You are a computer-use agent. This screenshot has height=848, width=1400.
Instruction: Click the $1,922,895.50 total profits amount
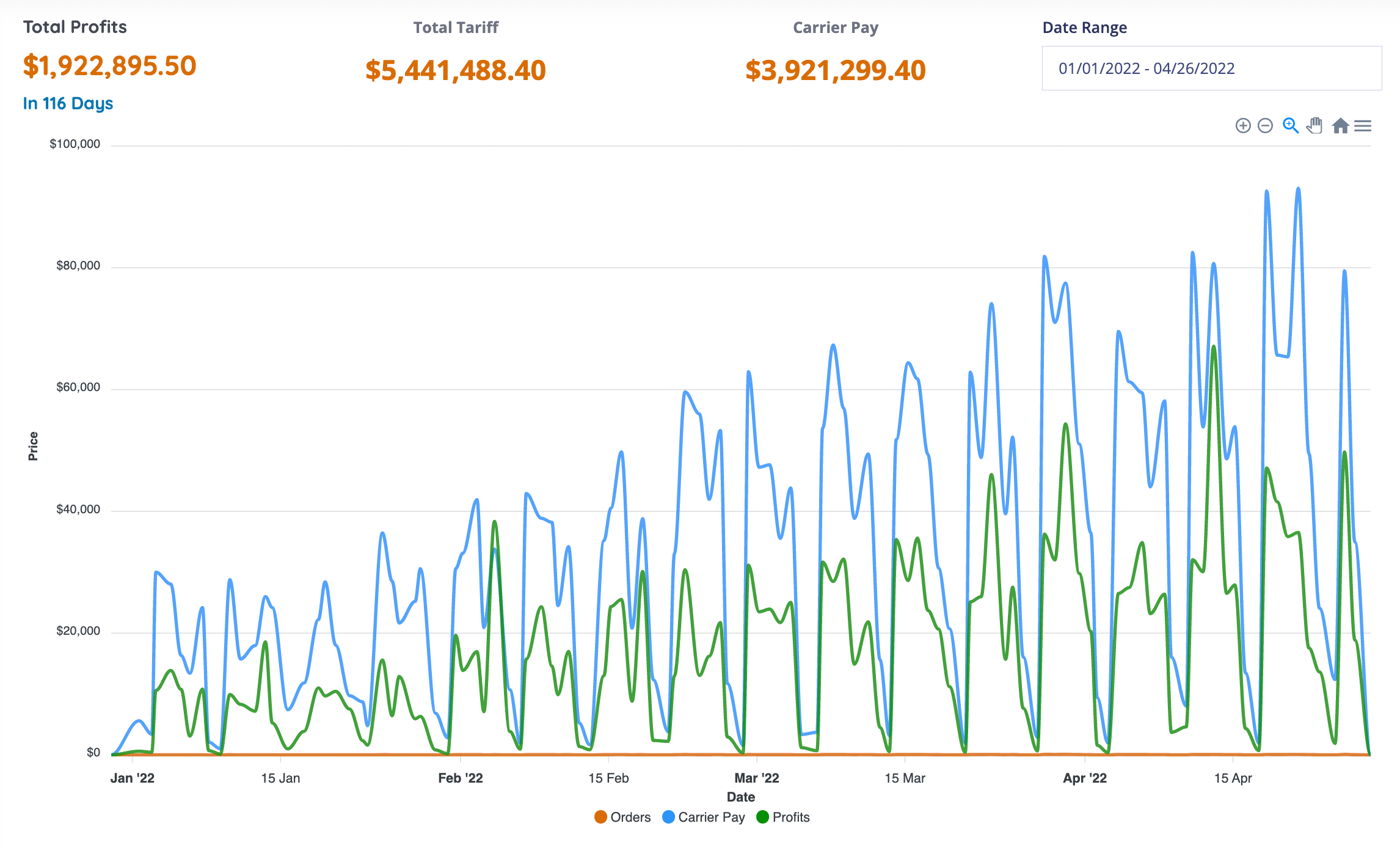(x=109, y=66)
